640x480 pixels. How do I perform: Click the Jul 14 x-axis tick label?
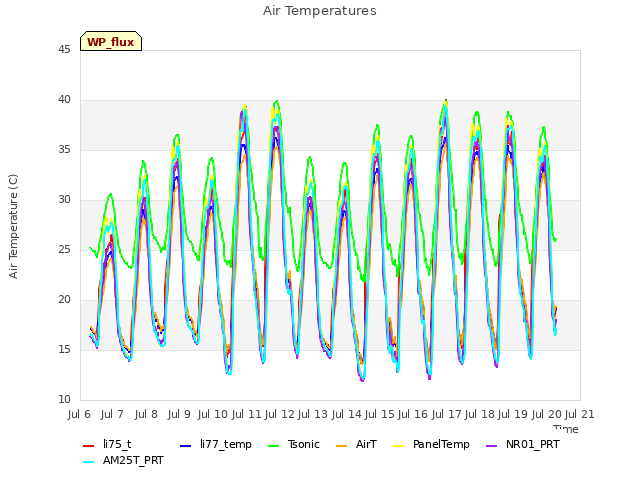point(347,414)
